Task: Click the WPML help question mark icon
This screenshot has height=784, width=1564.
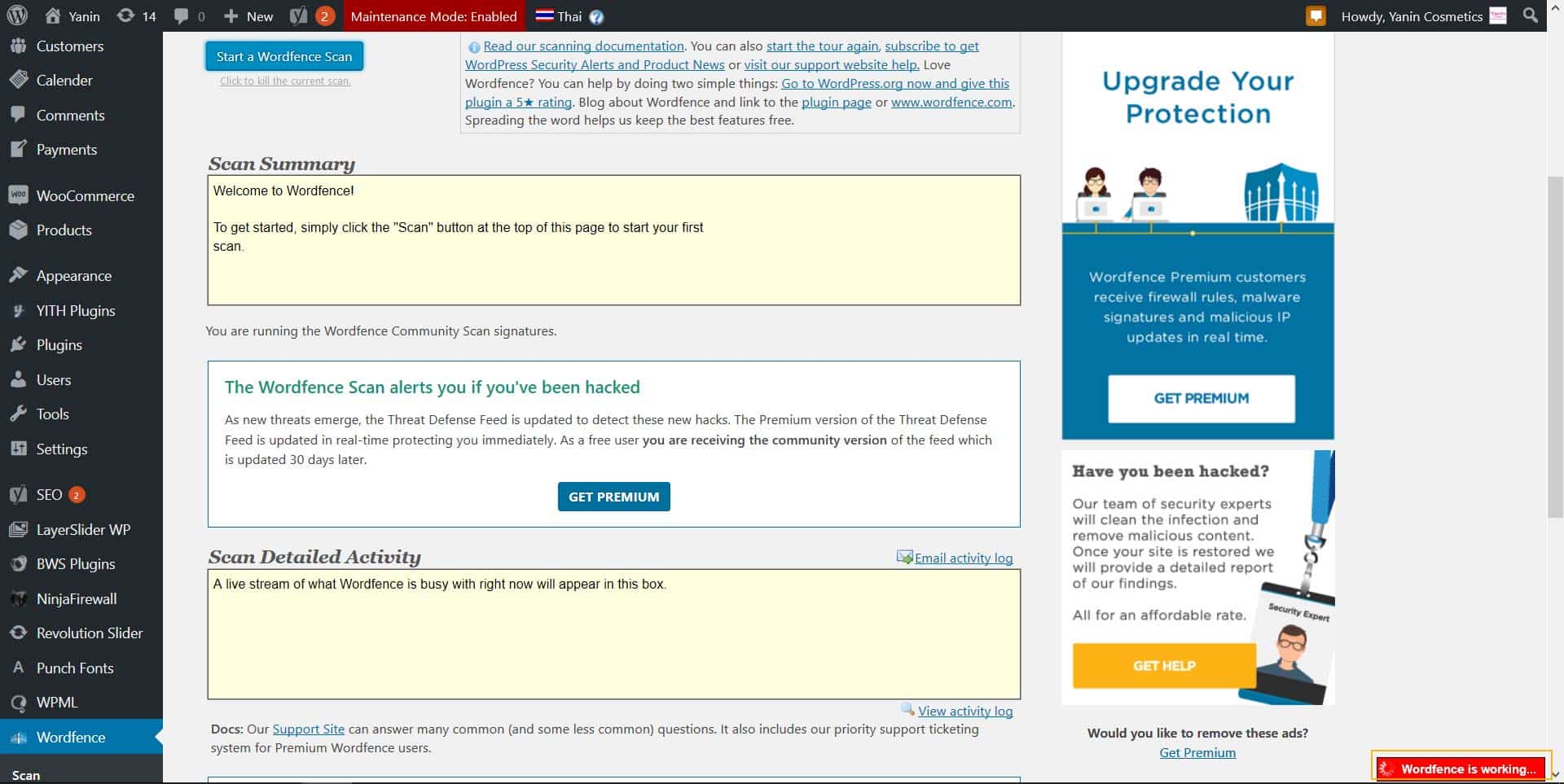Action: (596, 16)
